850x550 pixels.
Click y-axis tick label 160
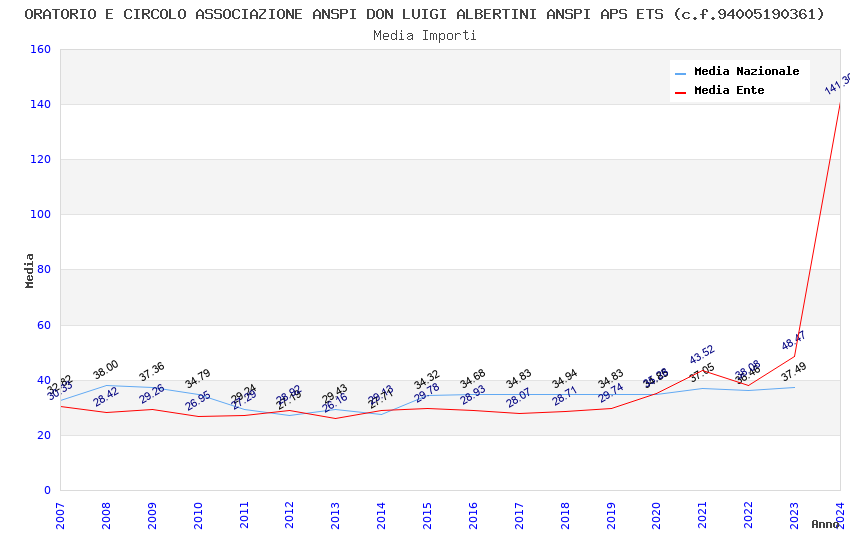click(x=41, y=49)
